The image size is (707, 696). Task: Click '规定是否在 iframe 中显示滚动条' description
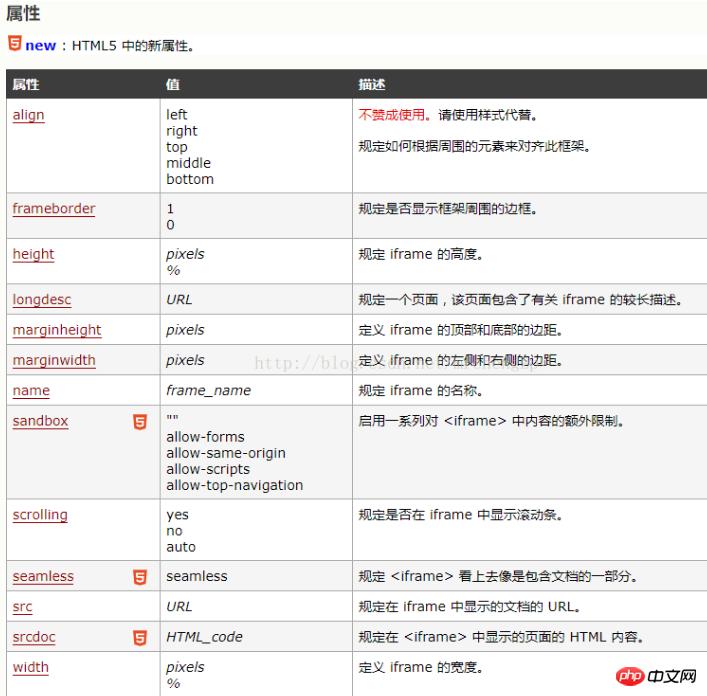click(460, 515)
